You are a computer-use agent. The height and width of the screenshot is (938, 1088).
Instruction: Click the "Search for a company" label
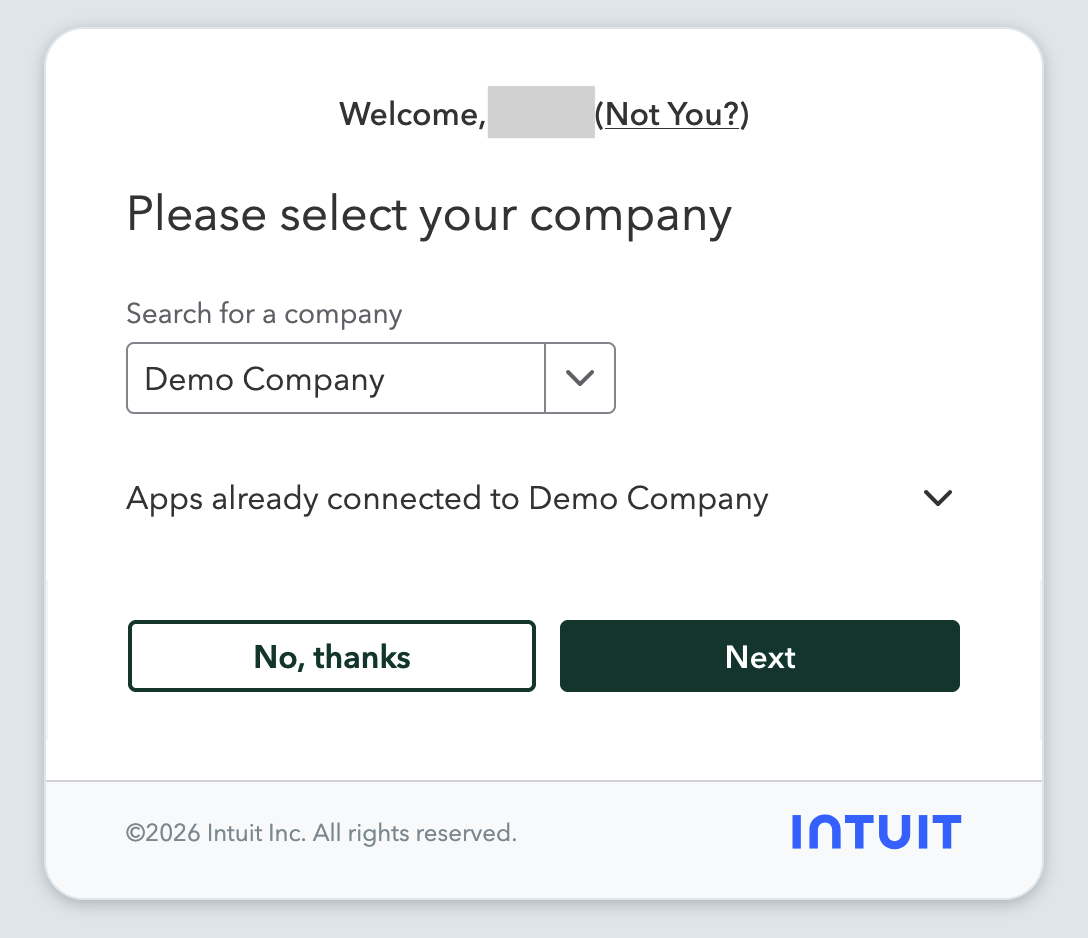click(264, 314)
